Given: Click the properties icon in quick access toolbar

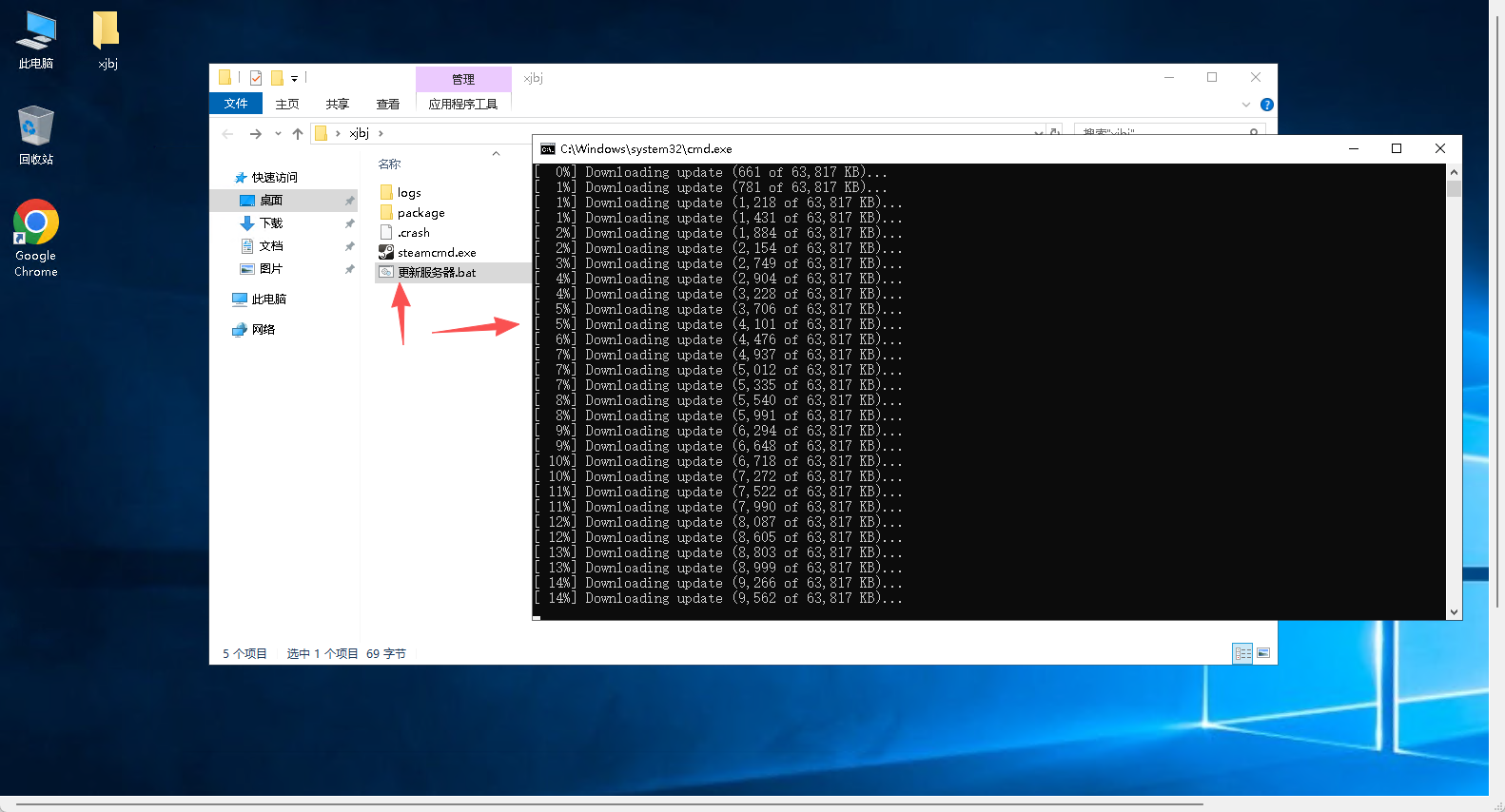Looking at the screenshot, I should [256, 78].
